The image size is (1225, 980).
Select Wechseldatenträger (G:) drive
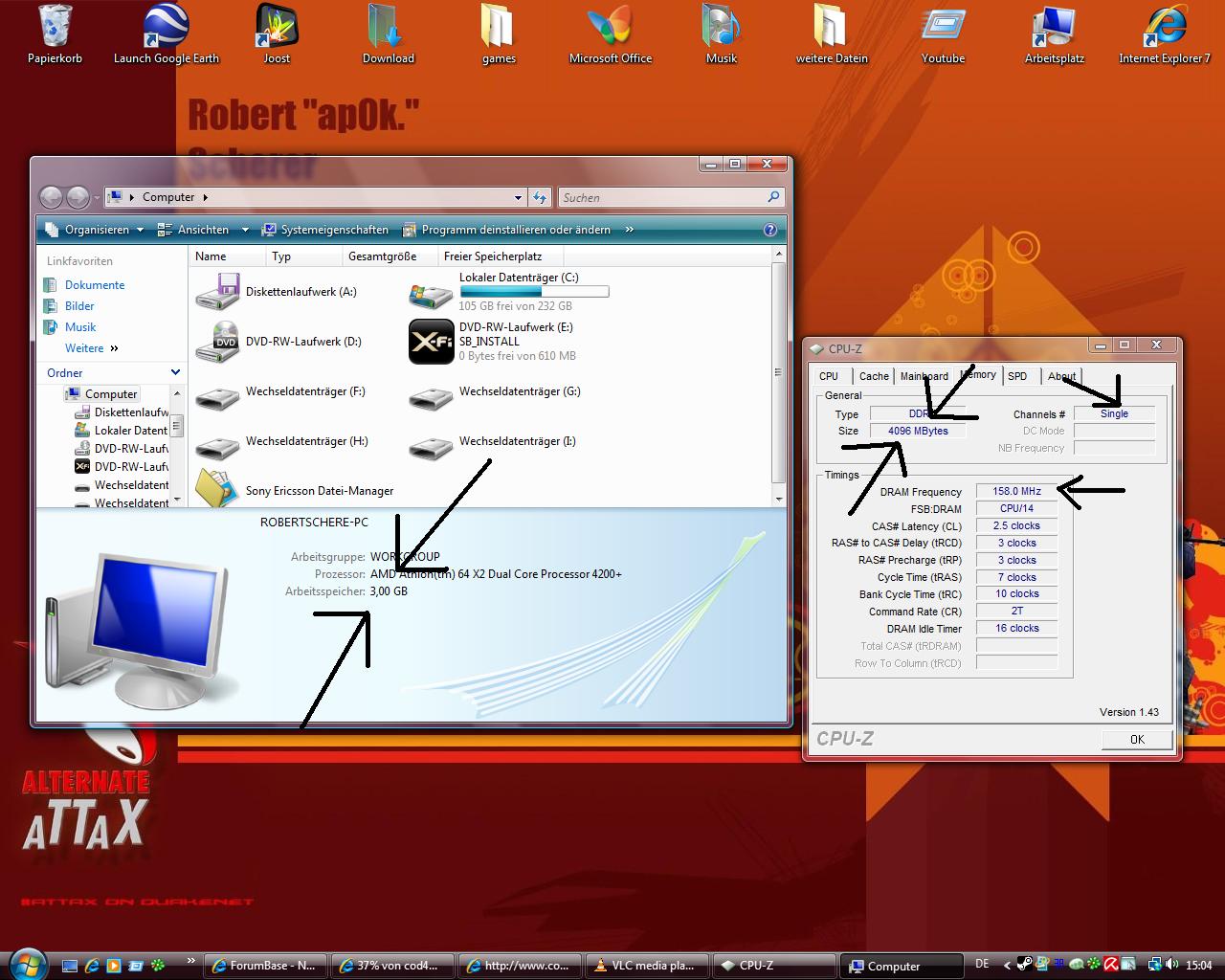(495, 391)
